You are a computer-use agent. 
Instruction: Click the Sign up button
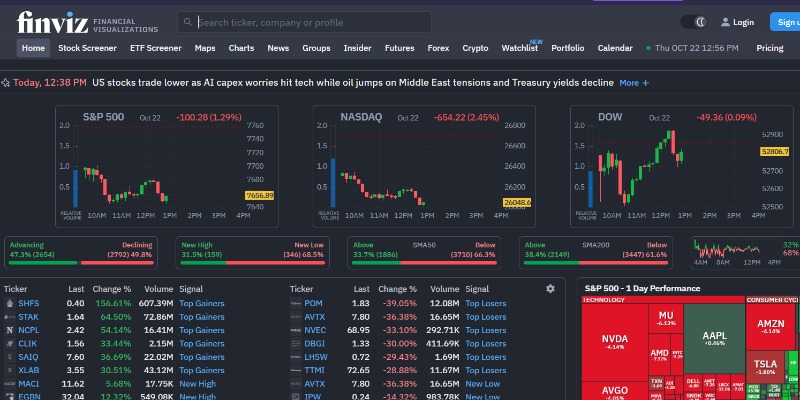pyautogui.click(x=785, y=22)
